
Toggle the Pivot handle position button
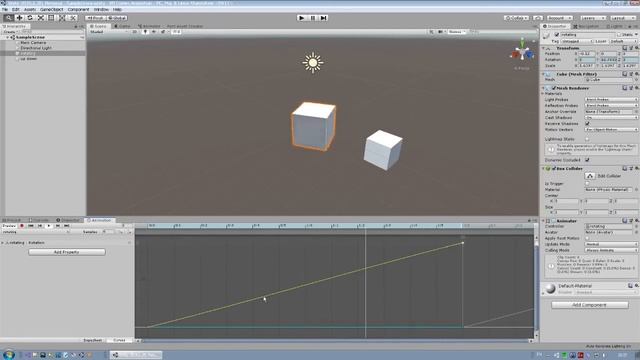pyautogui.click(x=96, y=18)
